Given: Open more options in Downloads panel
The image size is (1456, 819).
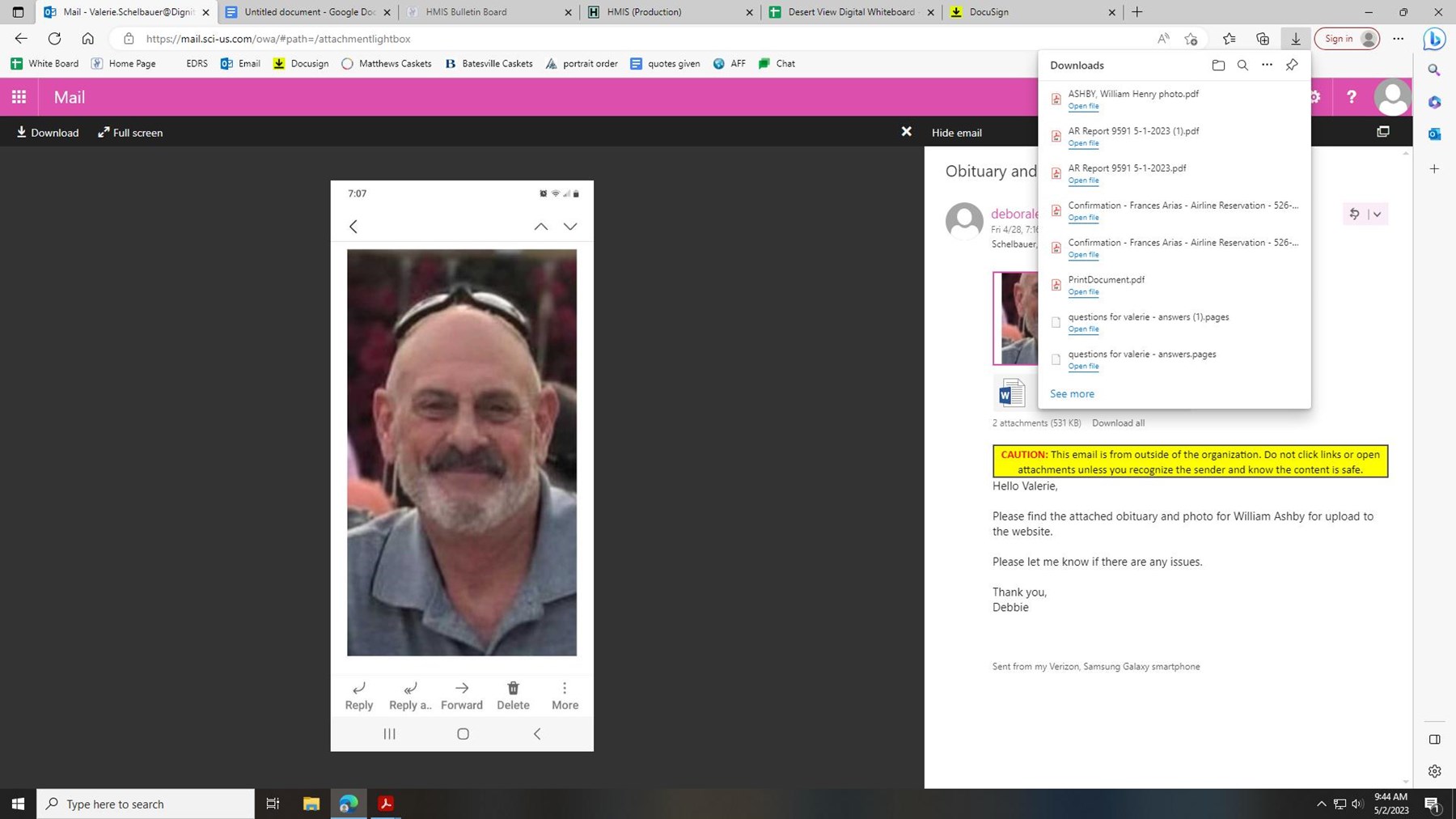Looking at the screenshot, I should (x=1267, y=66).
